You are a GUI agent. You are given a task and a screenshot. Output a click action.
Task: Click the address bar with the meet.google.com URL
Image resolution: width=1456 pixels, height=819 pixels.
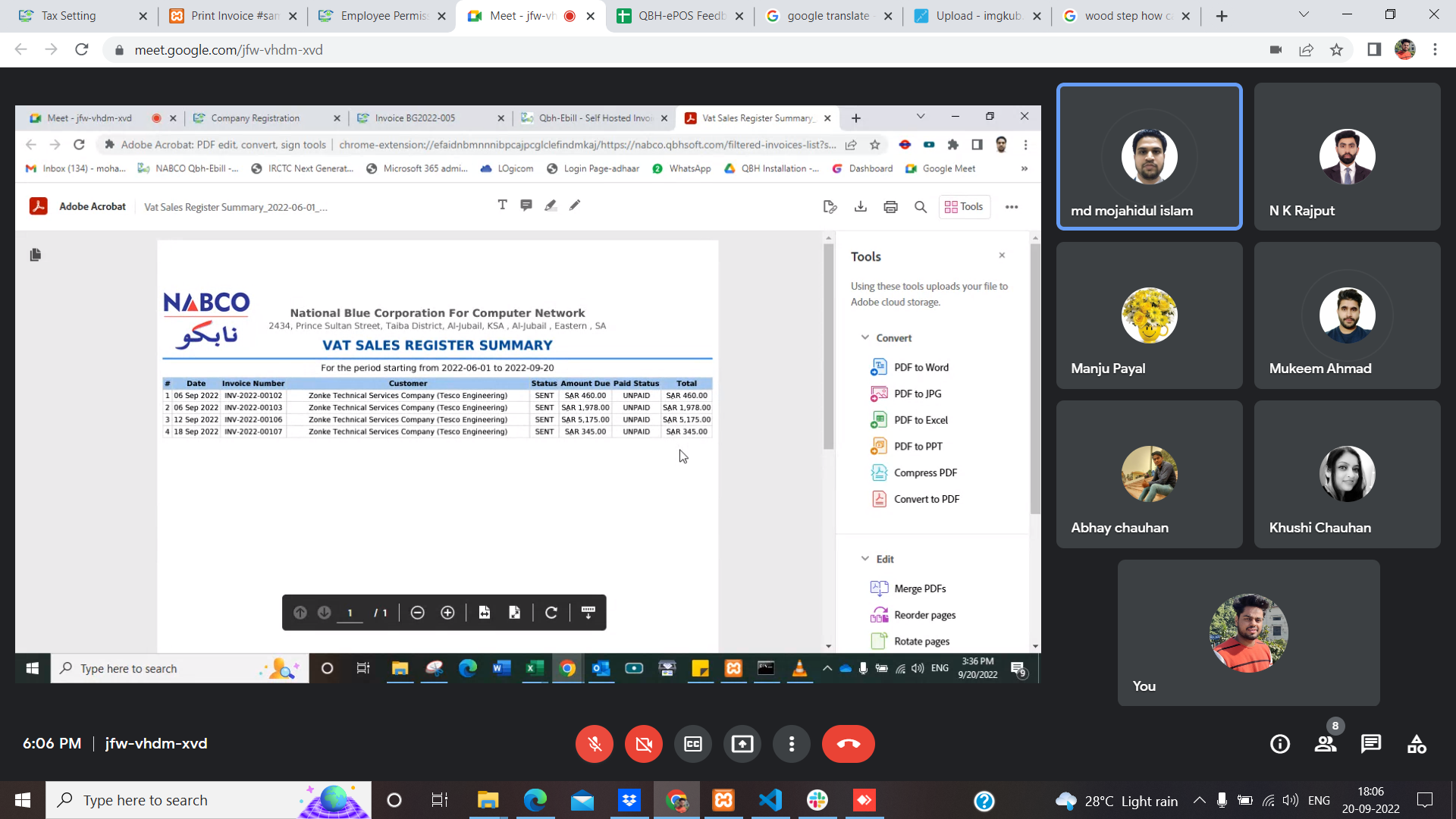682,49
